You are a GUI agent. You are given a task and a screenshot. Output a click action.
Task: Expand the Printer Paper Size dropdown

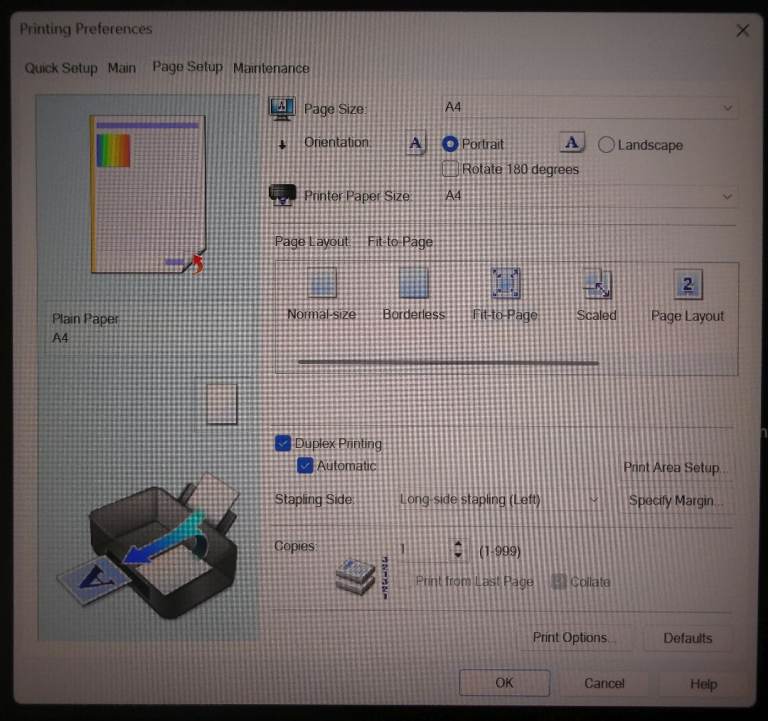588,196
